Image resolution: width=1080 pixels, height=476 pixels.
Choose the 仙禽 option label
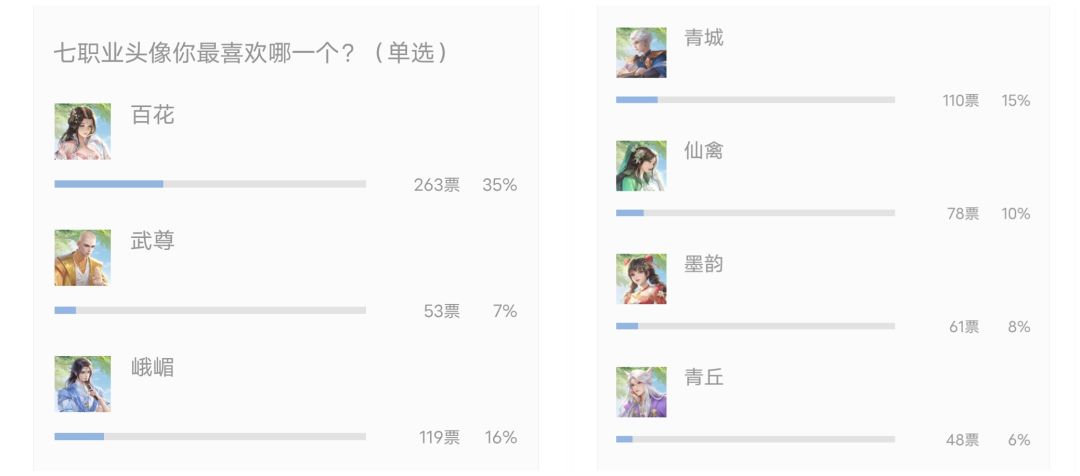click(x=704, y=151)
